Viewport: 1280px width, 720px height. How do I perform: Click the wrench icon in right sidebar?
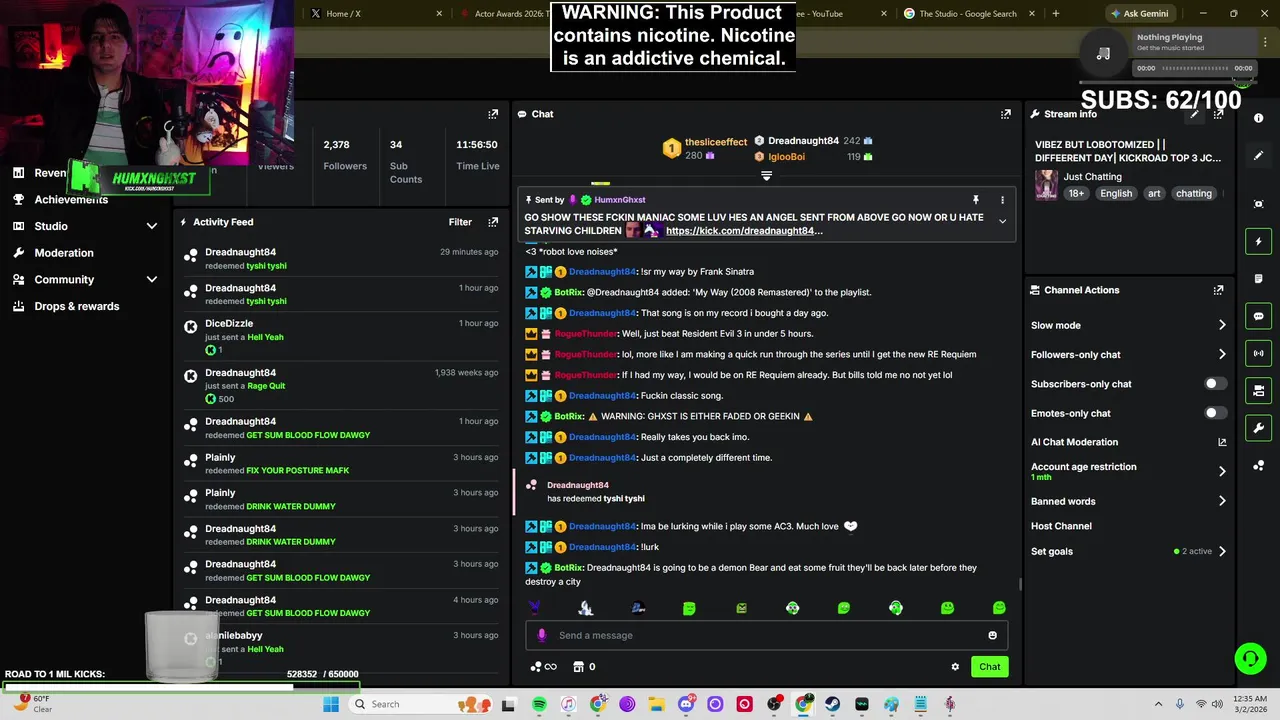tap(1258, 428)
